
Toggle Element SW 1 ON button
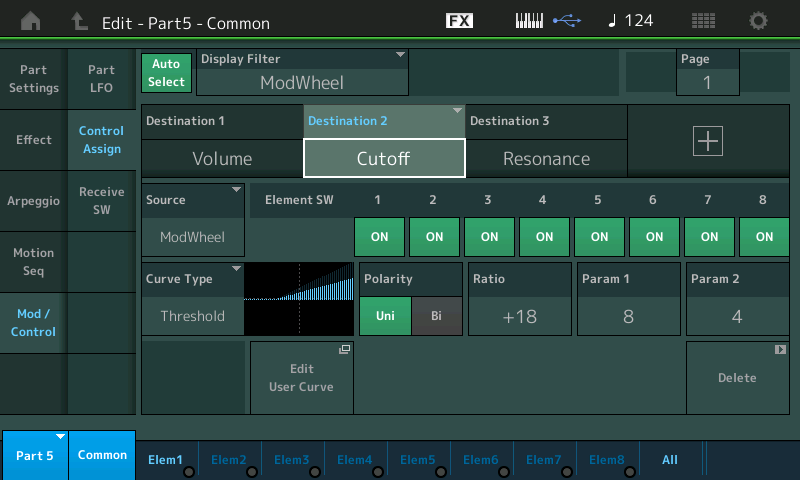click(x=379, y=237)
